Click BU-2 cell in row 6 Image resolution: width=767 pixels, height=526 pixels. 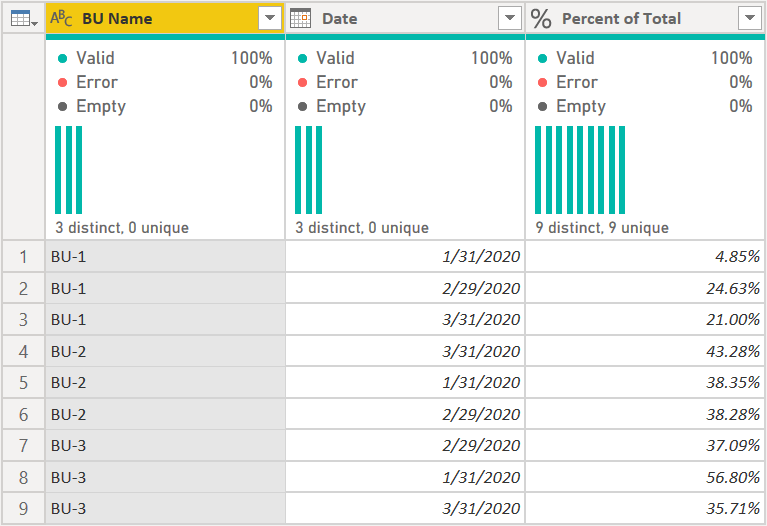pyautogui.click(x=165, y=414)
